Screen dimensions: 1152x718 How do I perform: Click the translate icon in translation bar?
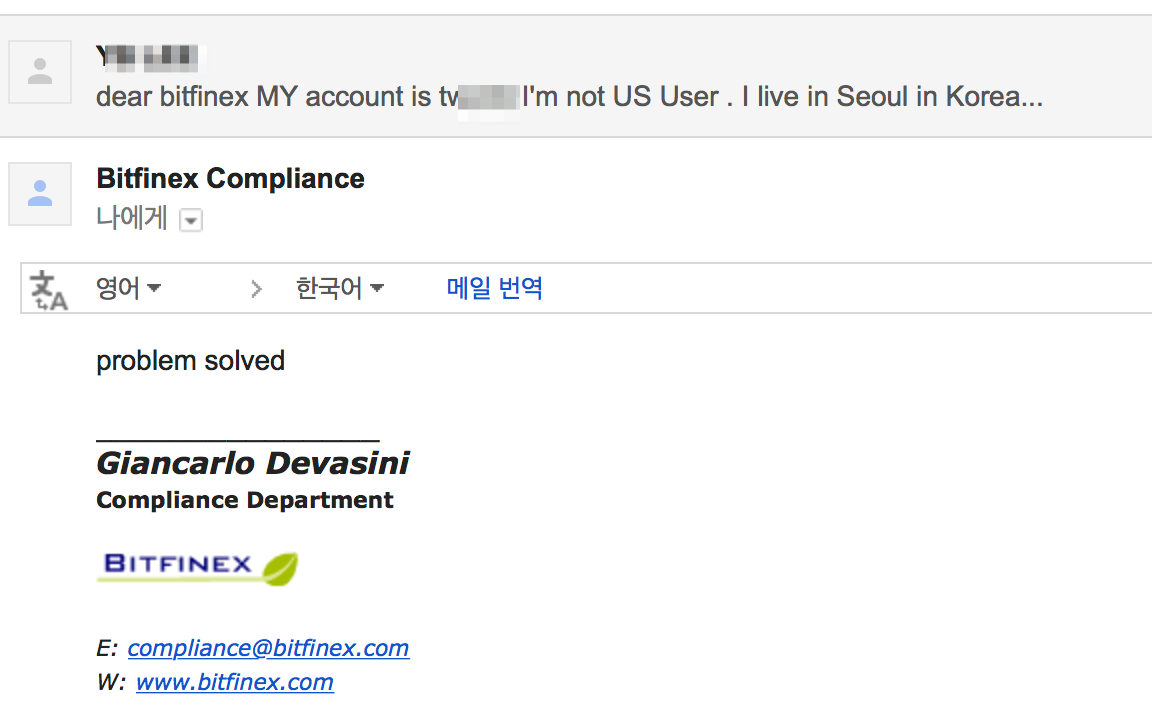tap(48, 290)
